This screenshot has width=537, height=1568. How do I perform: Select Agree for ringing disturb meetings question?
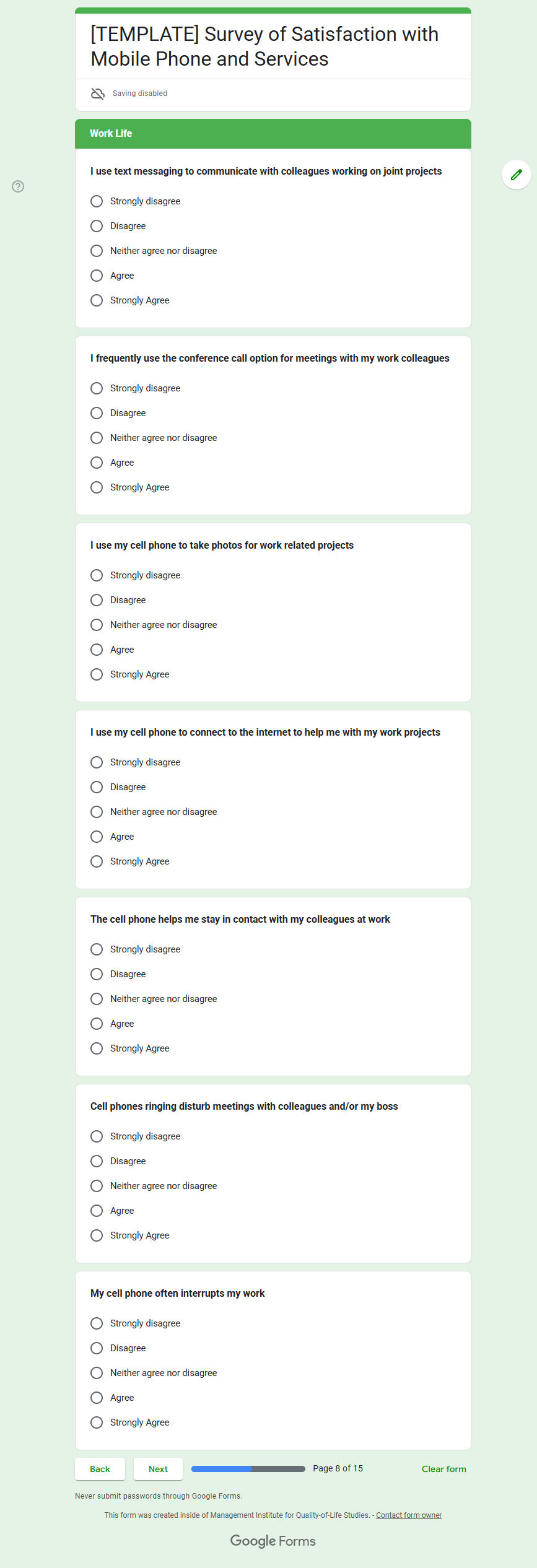tap(97, 1211)
